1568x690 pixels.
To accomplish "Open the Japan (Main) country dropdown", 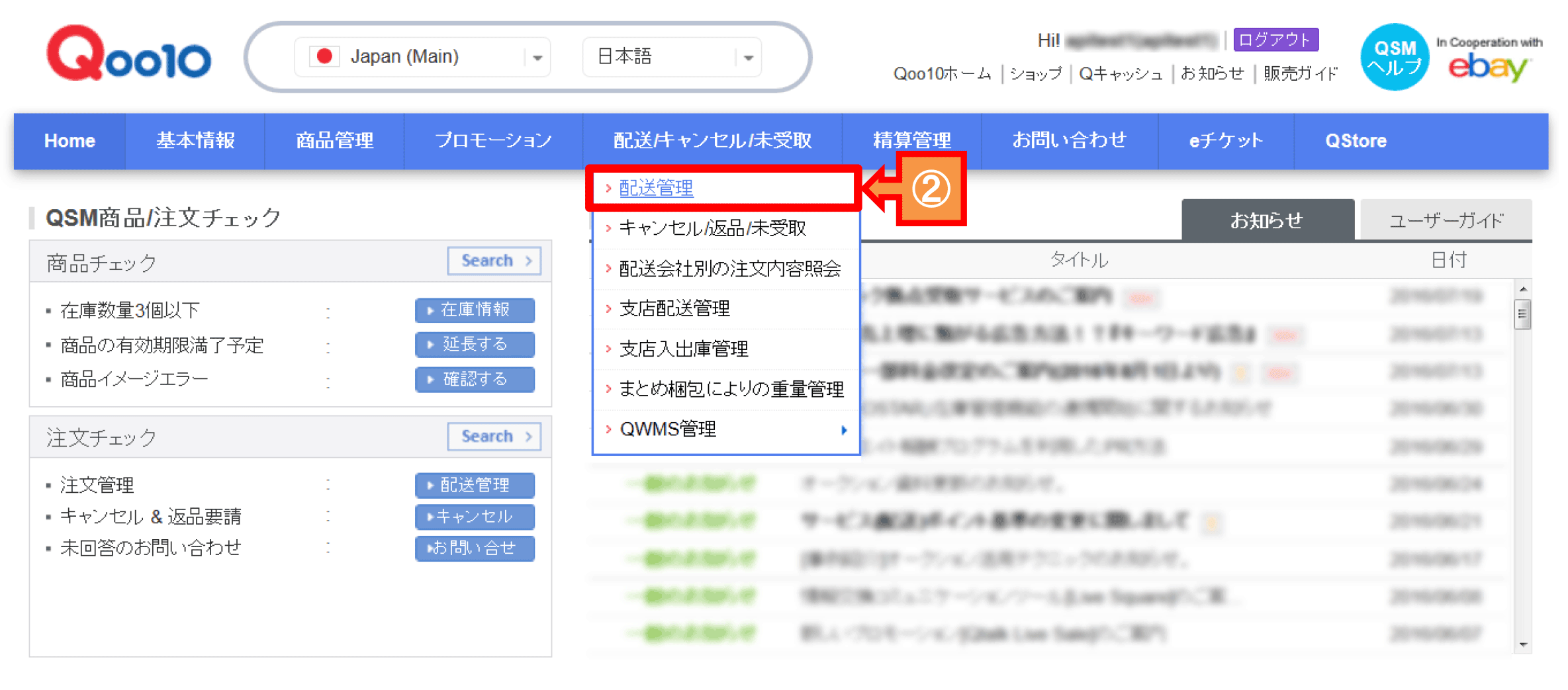I will [x=537, y=58].
